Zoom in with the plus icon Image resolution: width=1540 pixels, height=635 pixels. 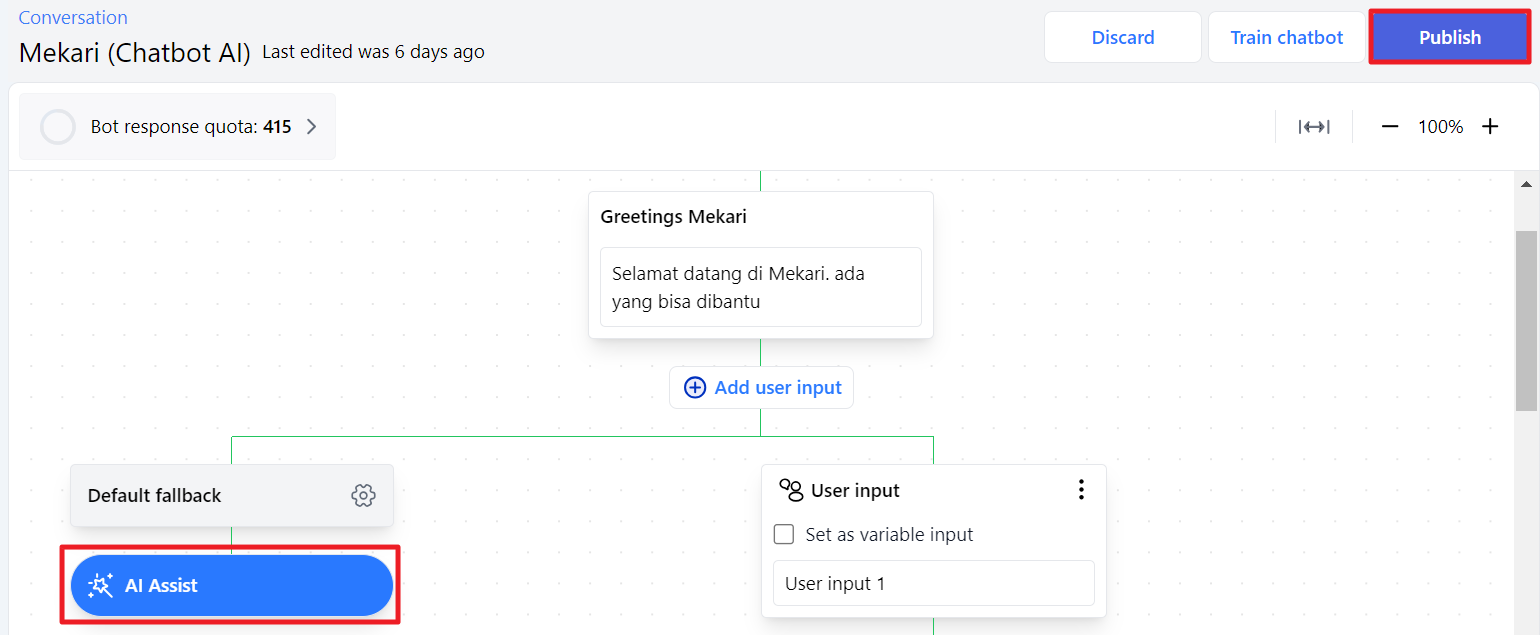(1490, 127)
